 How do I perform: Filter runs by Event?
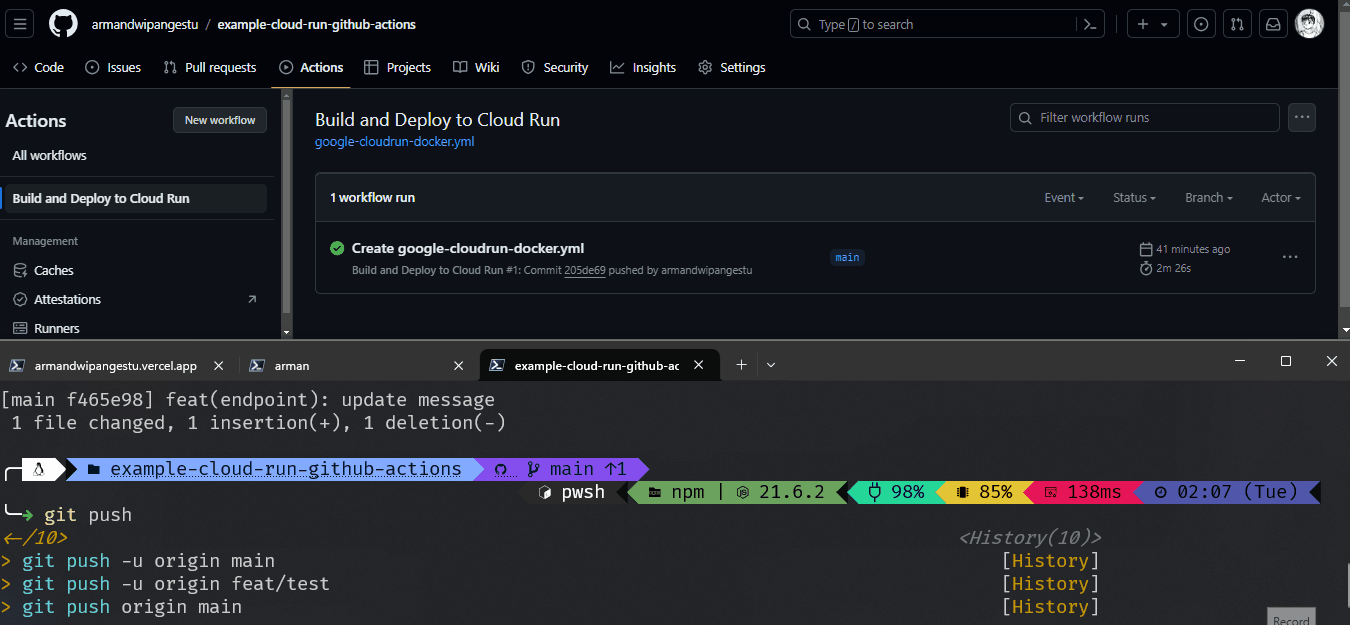pyautogui.click(x=1063, y=197)
